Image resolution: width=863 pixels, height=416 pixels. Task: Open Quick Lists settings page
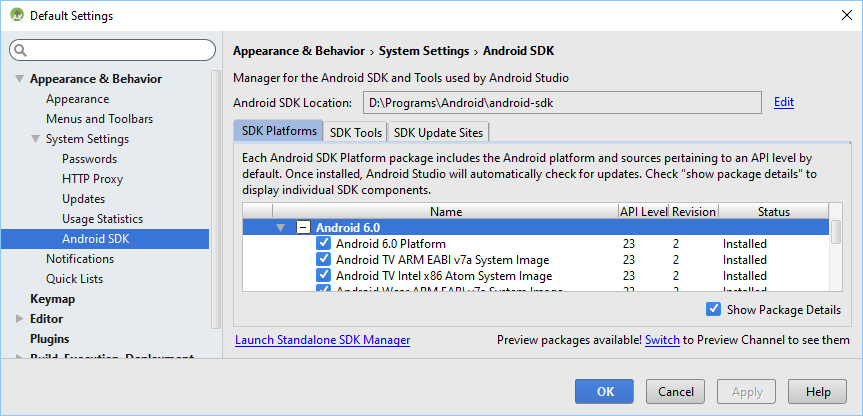click(x=74, y=279)
